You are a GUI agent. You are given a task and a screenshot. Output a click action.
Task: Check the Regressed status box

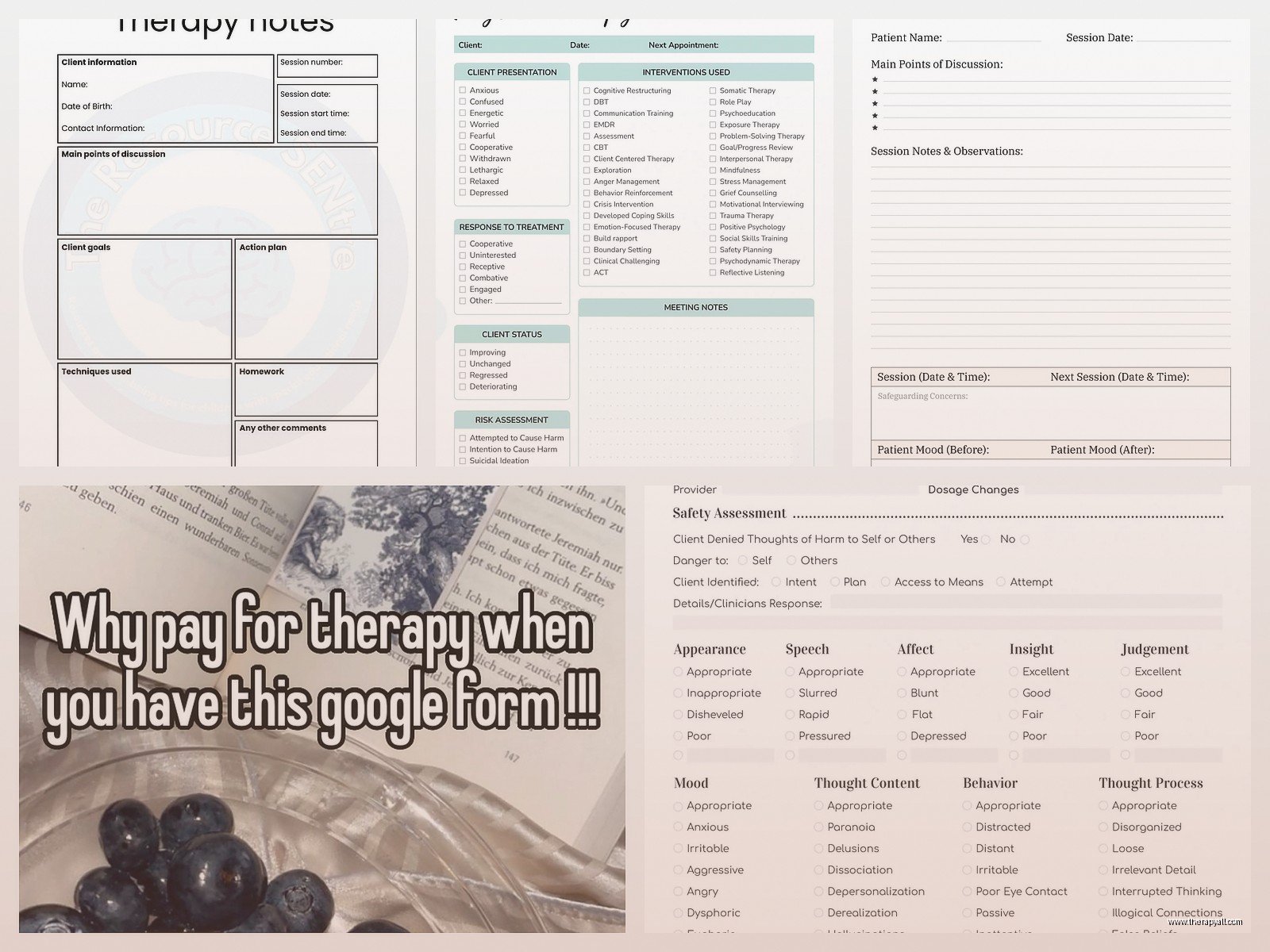pyautogui.click(x=463, y=375)
